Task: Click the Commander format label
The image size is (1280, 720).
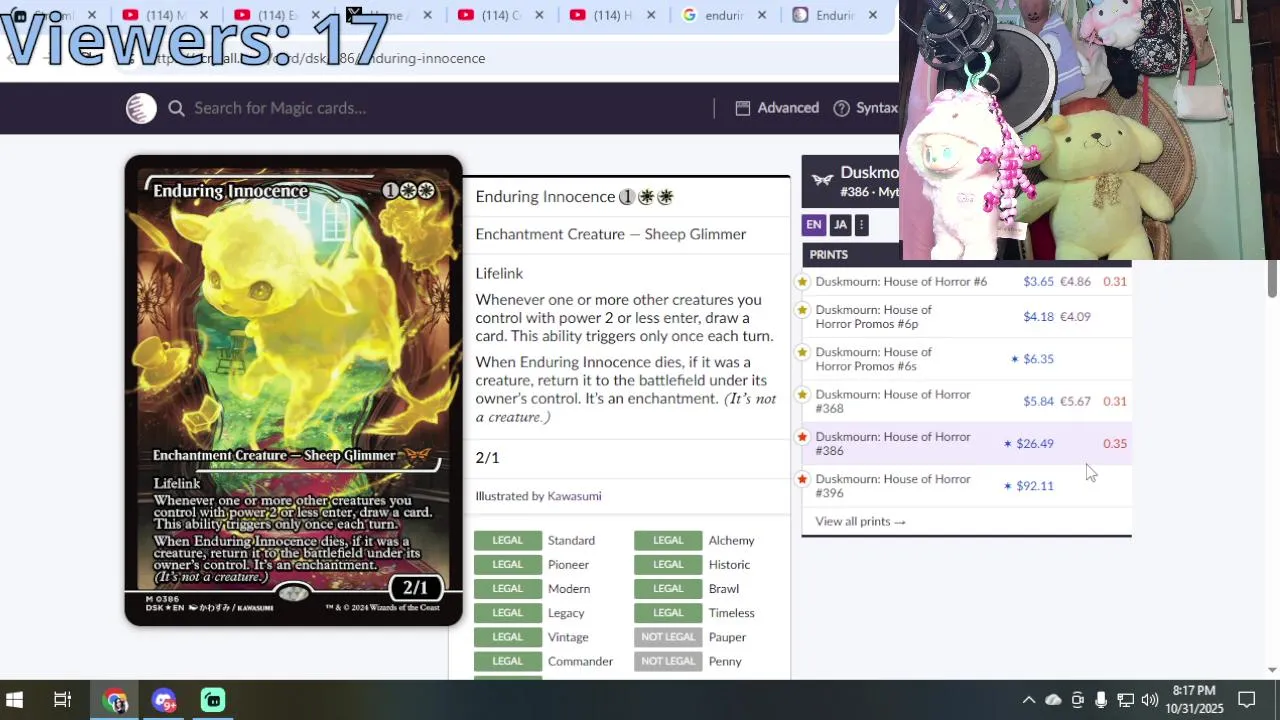Action: (580, 661)
